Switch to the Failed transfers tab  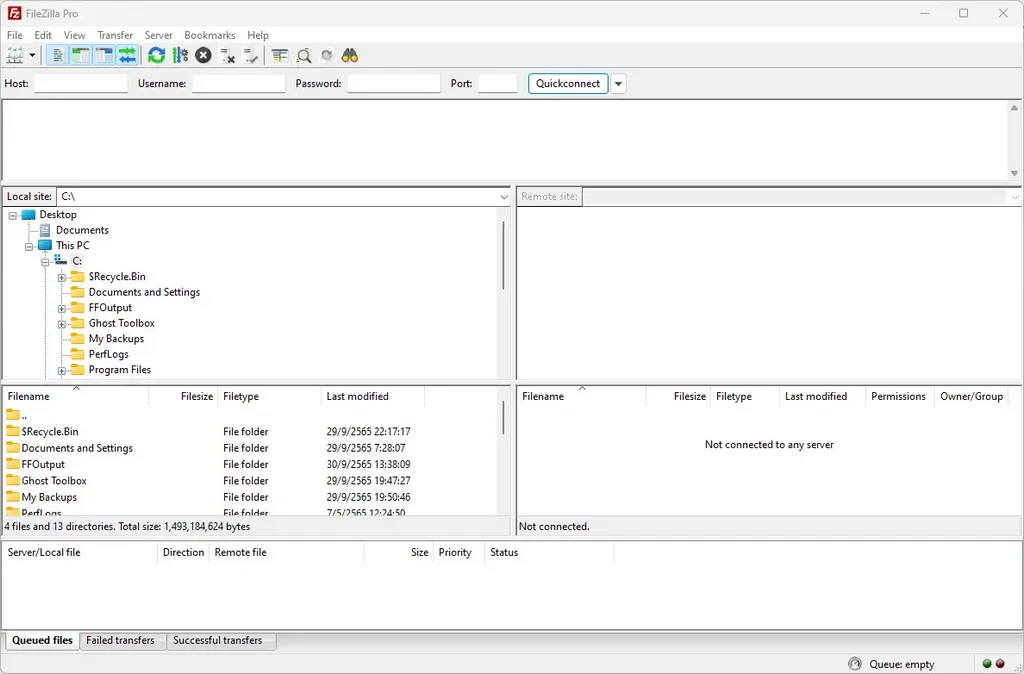point(120,641)
